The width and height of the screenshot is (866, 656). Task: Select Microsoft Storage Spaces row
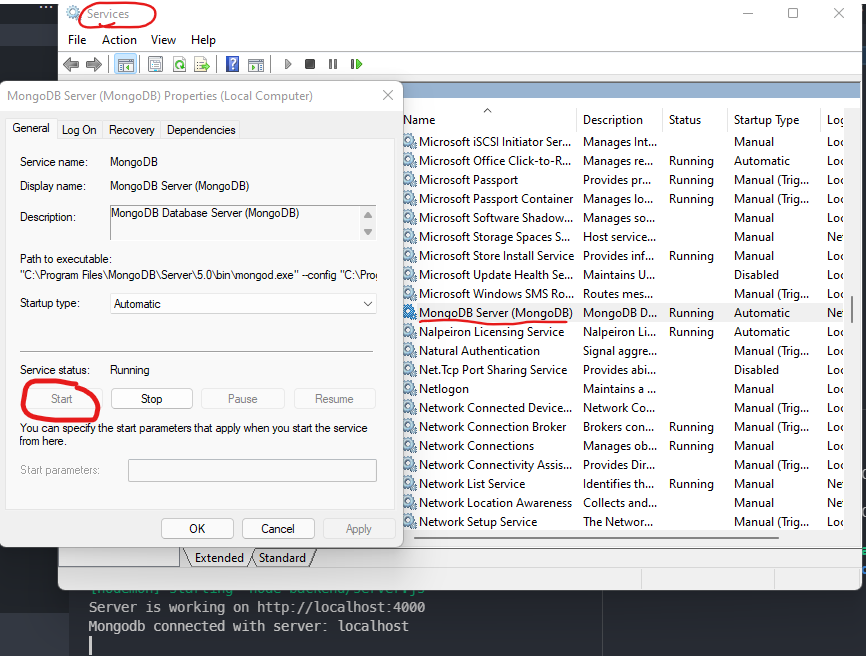coord(622,237)
